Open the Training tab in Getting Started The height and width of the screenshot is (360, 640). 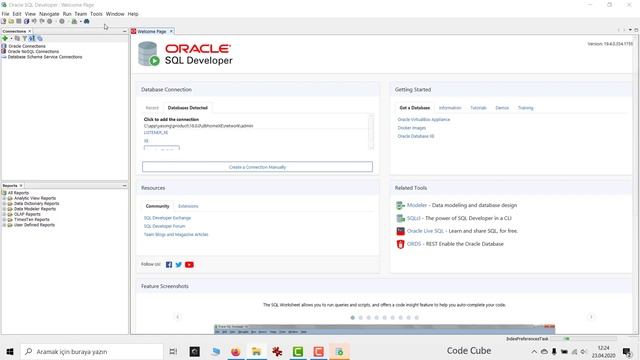[526, 108]
